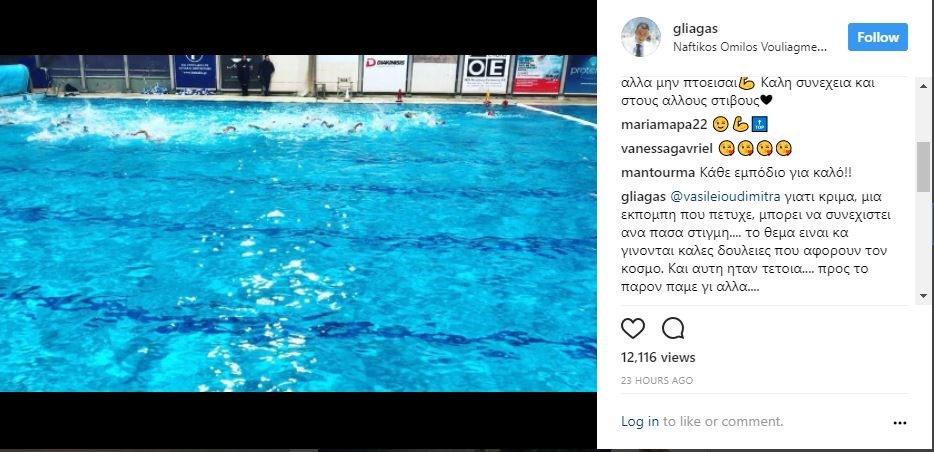Click the comments scrollbar down arrow
This screenshot has width=934, height=452.
point(923,295)
